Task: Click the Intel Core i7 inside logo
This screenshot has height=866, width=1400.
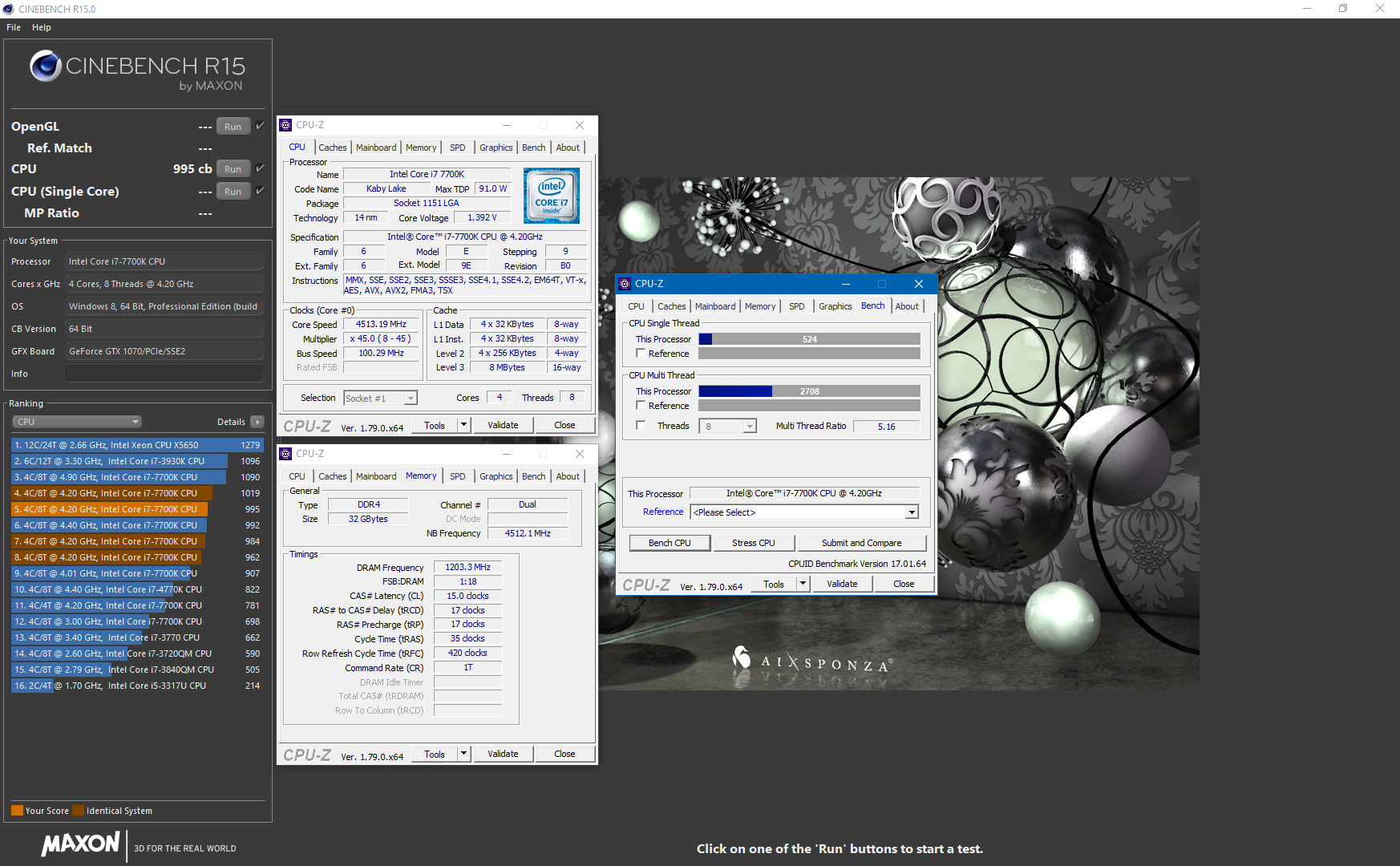Action: pos(552,196)
